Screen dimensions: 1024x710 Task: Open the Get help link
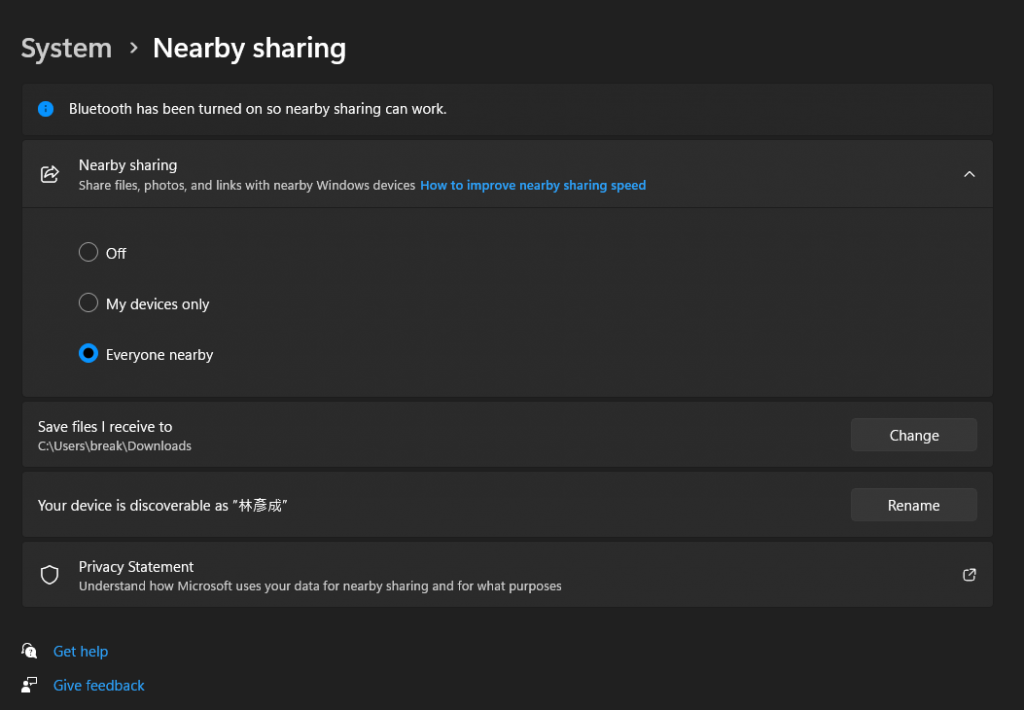[80, 651]
